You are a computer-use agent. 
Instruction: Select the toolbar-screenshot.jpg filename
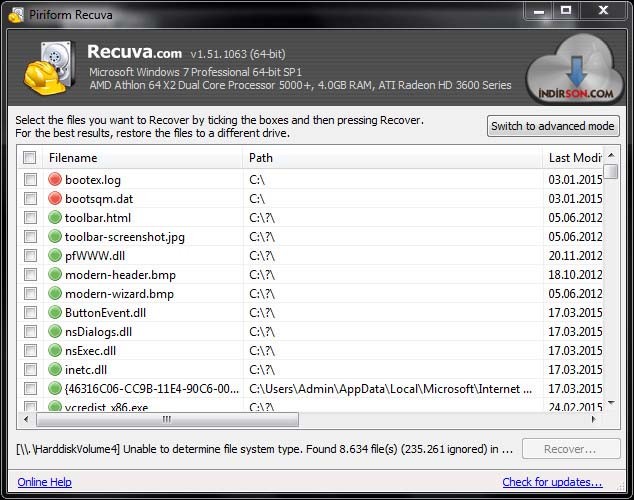(125, 237)
